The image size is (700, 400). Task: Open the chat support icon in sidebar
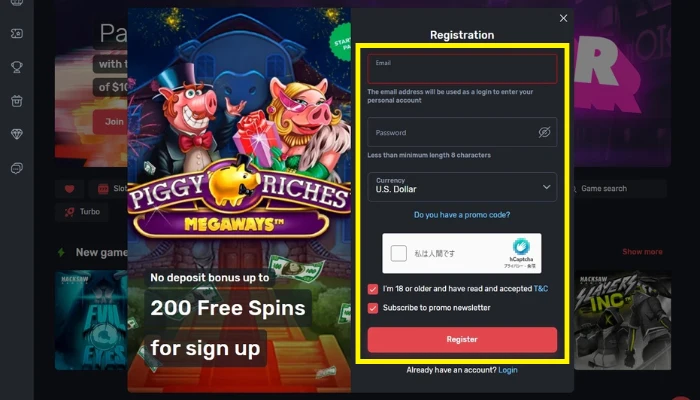click(x=17, y=168)
